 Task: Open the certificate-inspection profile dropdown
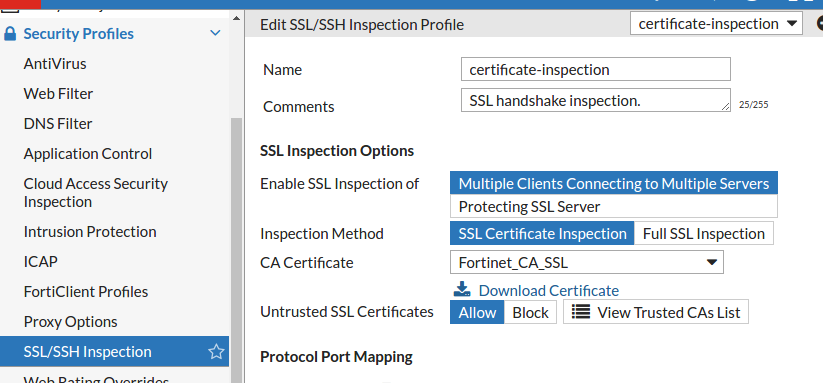pyautogui.click(x=716, y=24)
